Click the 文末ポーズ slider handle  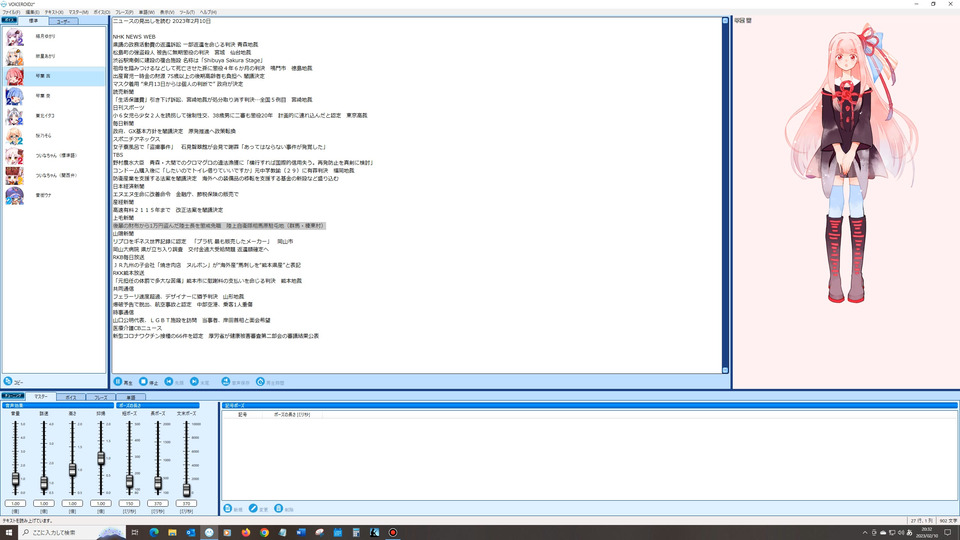[x=186, y=489]
